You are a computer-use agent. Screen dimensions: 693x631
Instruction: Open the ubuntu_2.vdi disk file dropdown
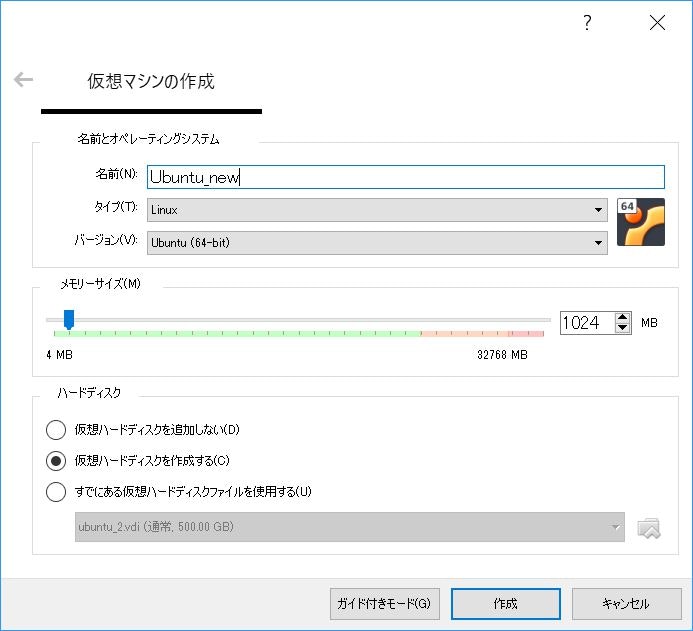tap(350, 527)
